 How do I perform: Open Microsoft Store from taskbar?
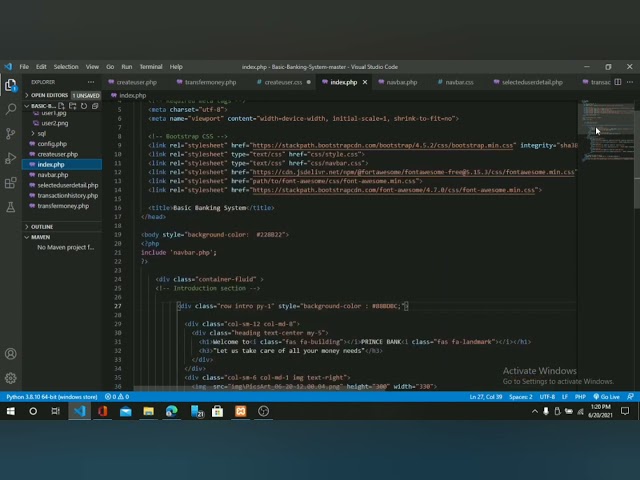[x=218, y=411]
